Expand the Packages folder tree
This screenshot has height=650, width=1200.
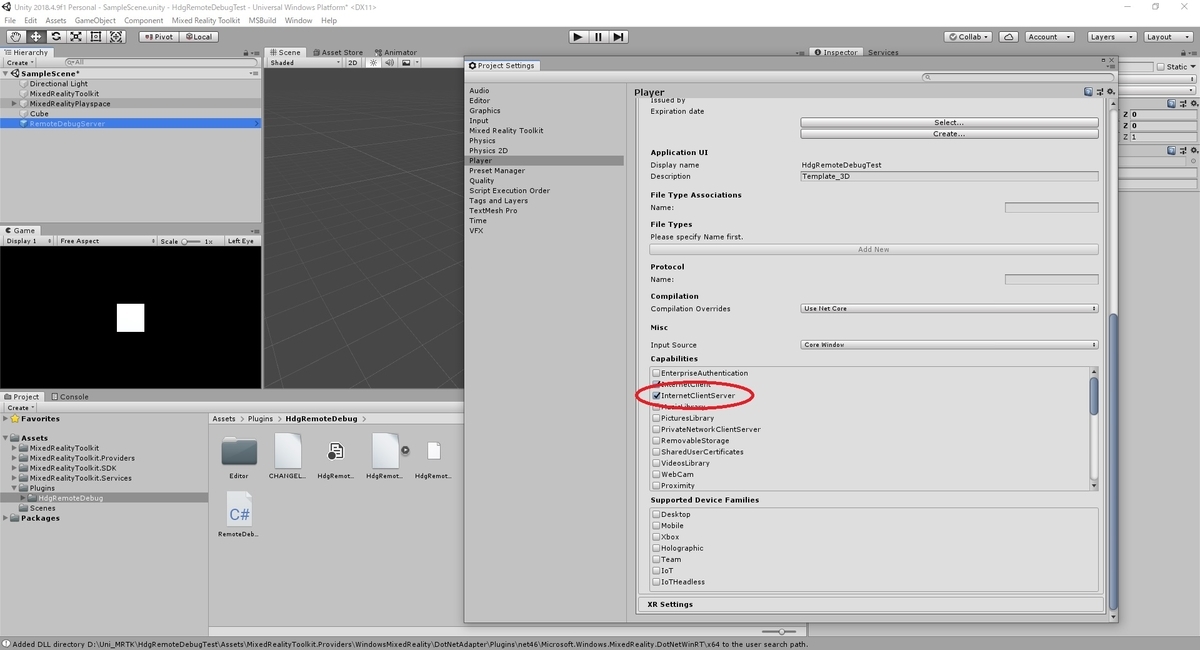click(x=6, y=518)
